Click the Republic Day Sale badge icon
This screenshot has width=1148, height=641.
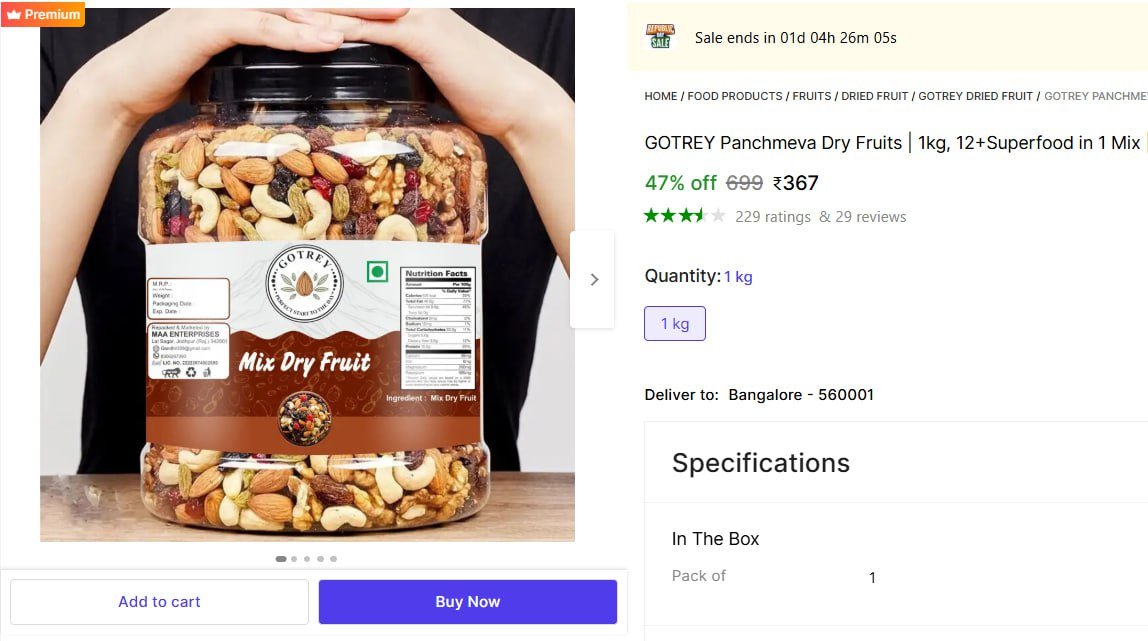point(660,37)
